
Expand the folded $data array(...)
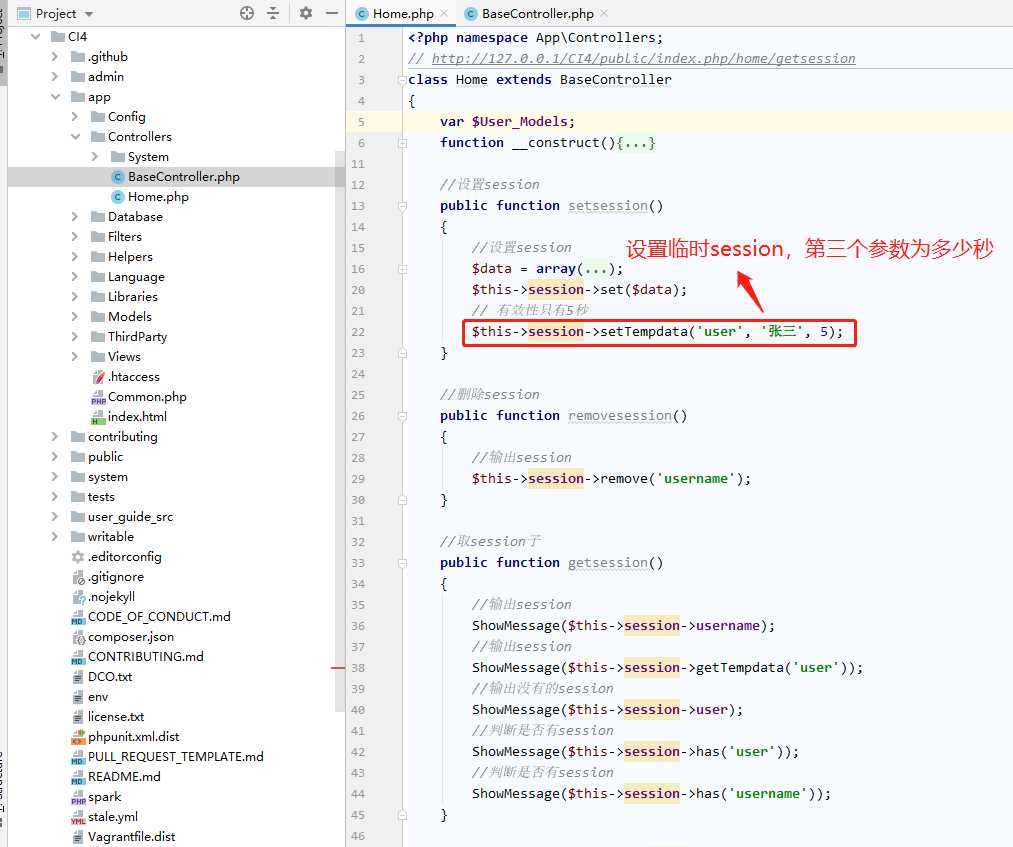pos(596,269)
